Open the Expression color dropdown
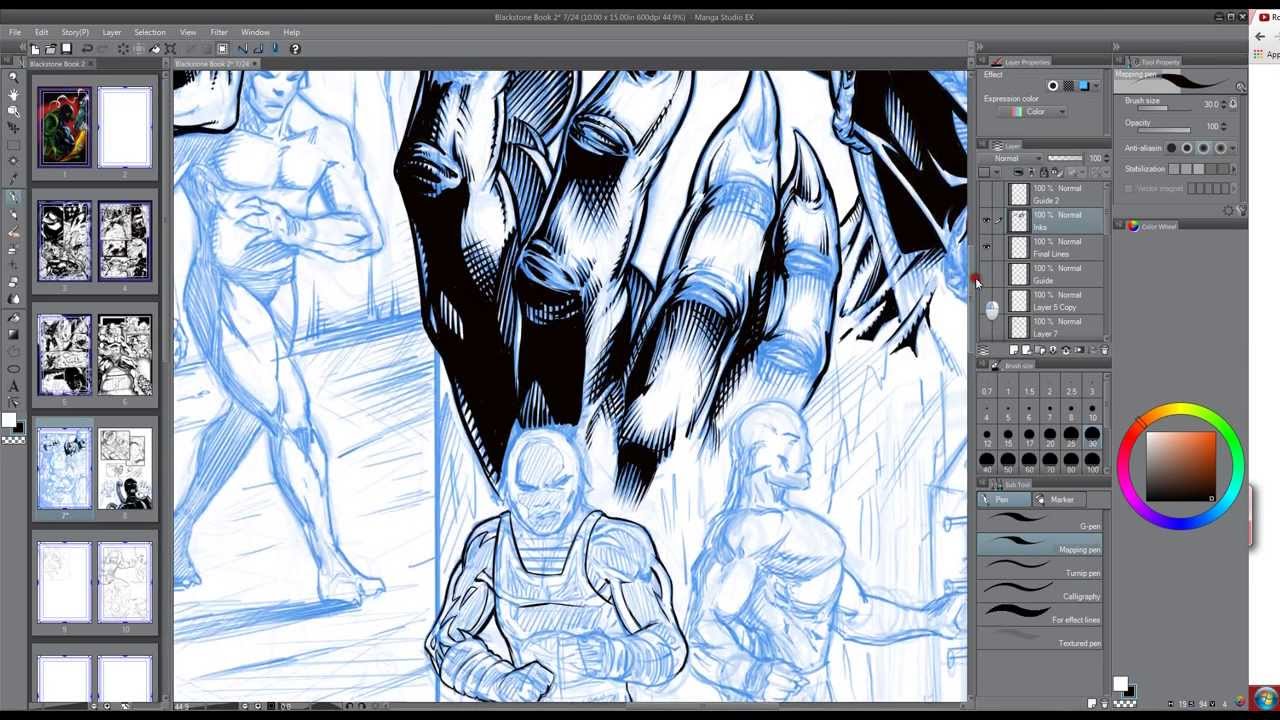The height and width of the screenshot is (720, 1280). (x=1033, y=112)
